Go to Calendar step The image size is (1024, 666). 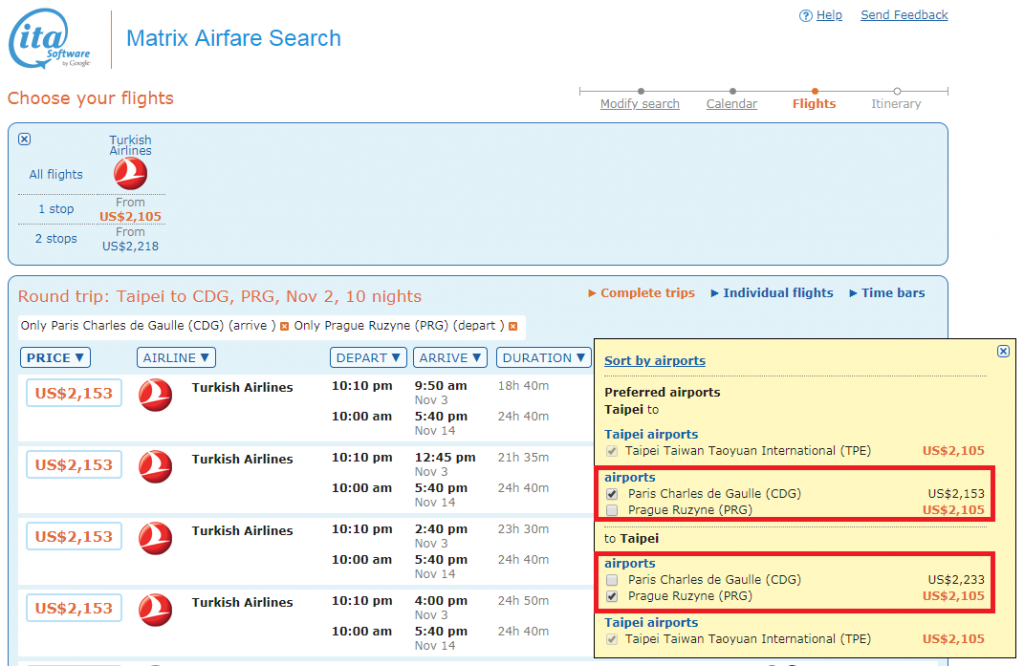click(x=731, y=104)
